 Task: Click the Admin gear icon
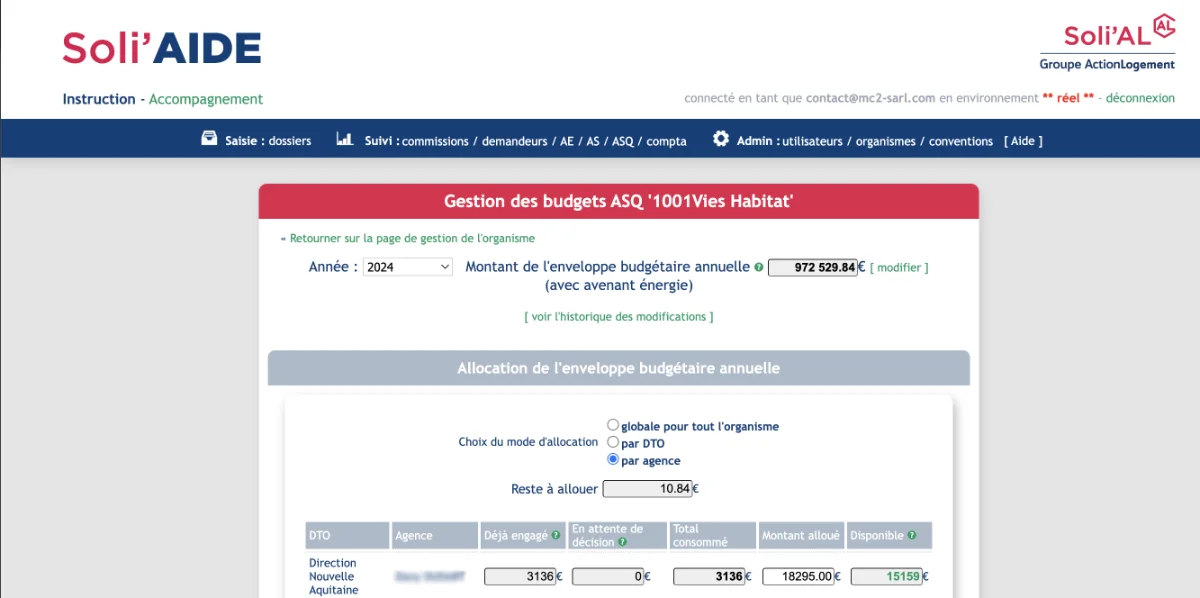point(721,139)
